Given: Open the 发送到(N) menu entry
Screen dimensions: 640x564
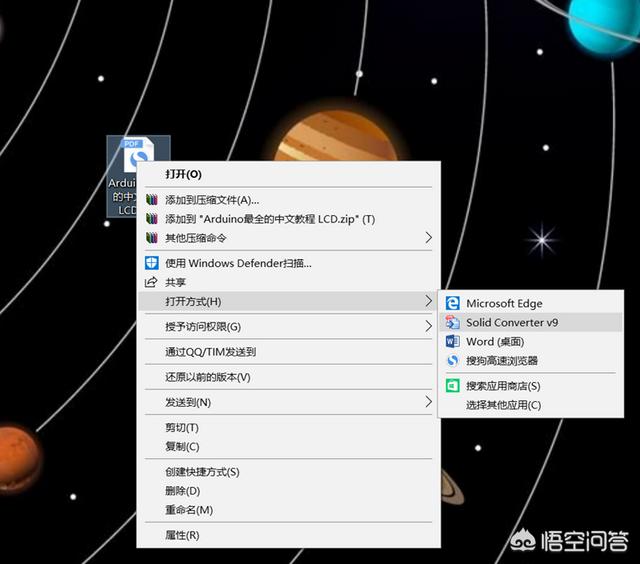Looking at the screenshot, I should (289, 402).
